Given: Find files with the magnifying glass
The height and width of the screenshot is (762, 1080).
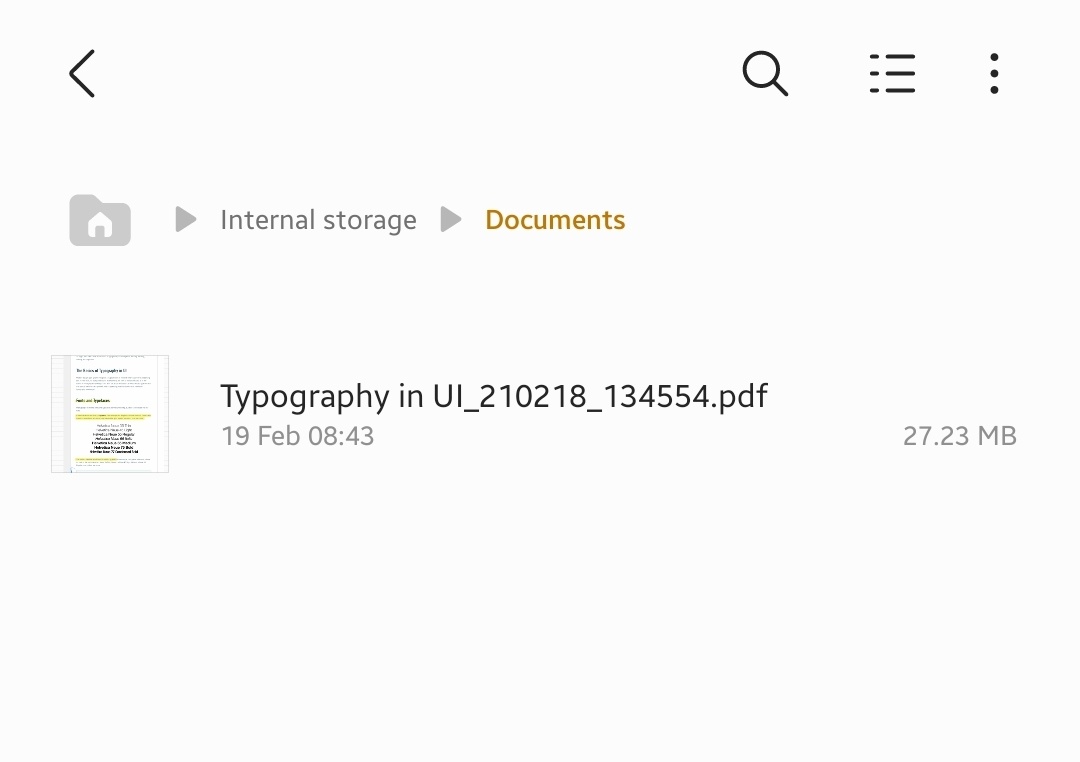Looking at the screenshot, I should (765, 73).
